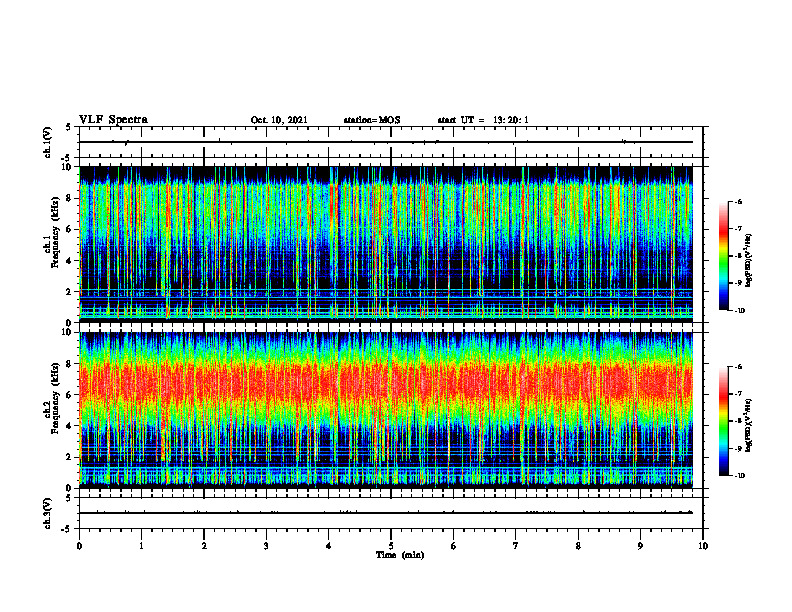Click the '5' tick on ch.1(V) axis
The image size is (792, 612).
(69, 127)
